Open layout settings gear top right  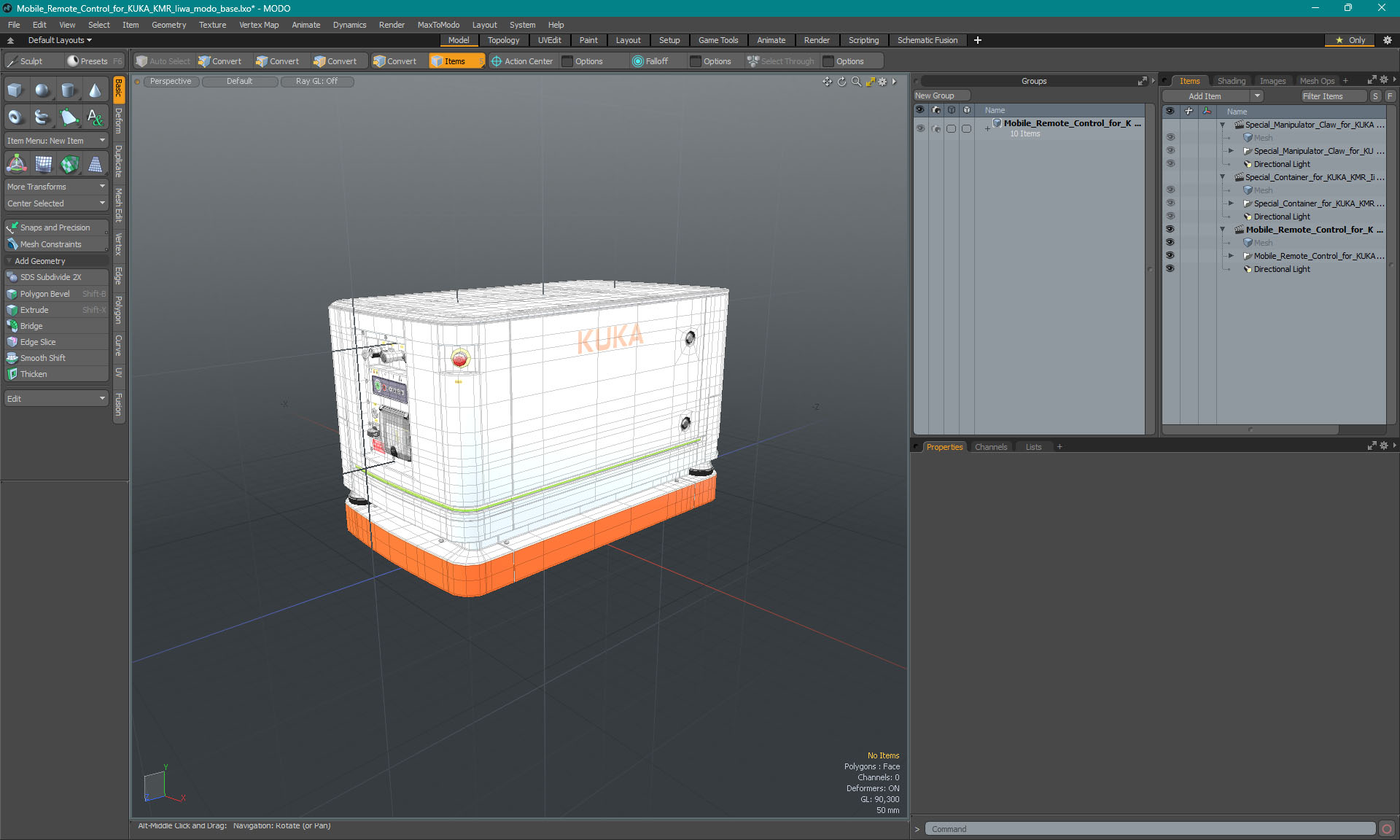click(x=1388, y=40)
